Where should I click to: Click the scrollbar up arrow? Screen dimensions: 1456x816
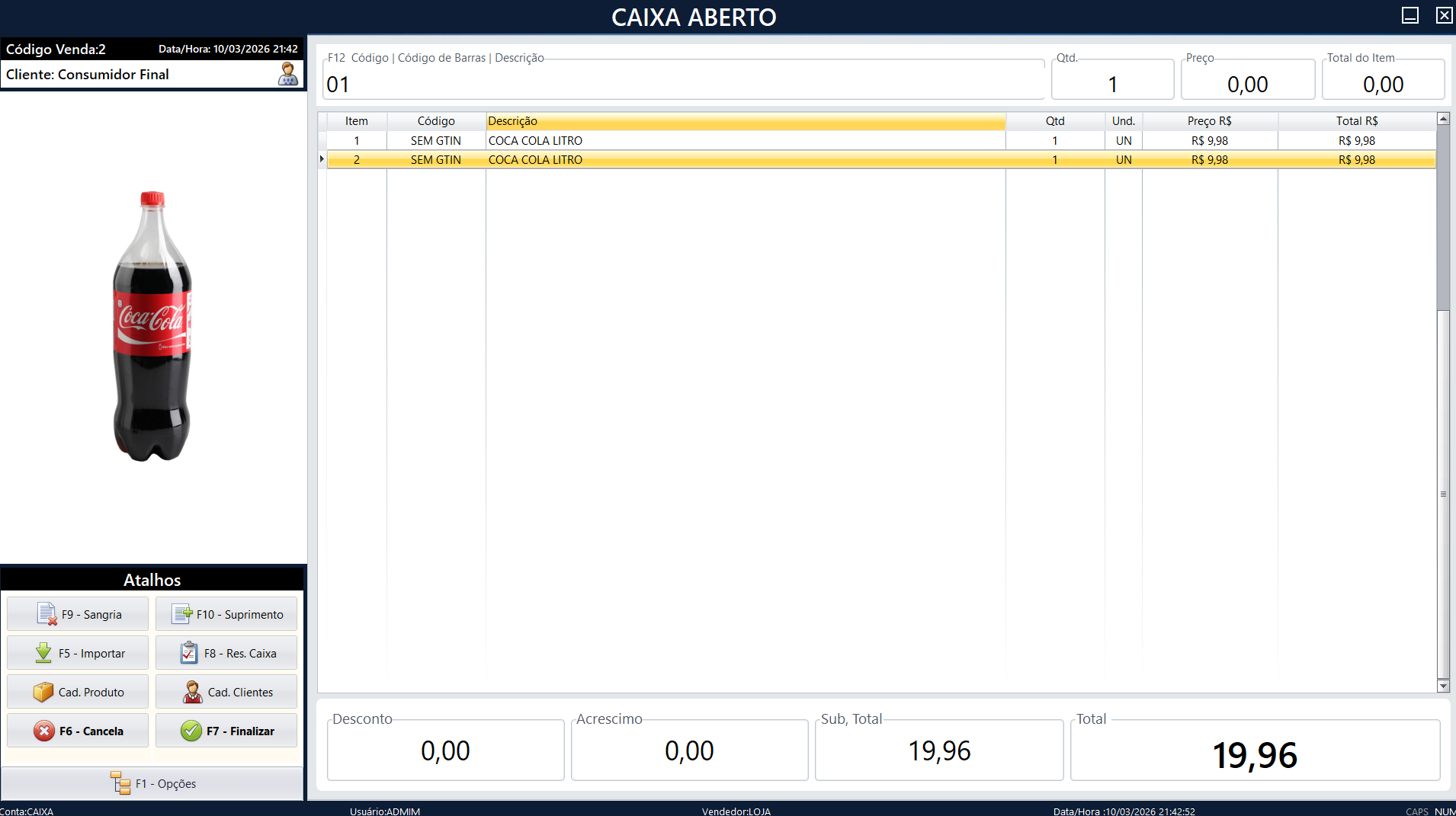[x=1442, y=118]
